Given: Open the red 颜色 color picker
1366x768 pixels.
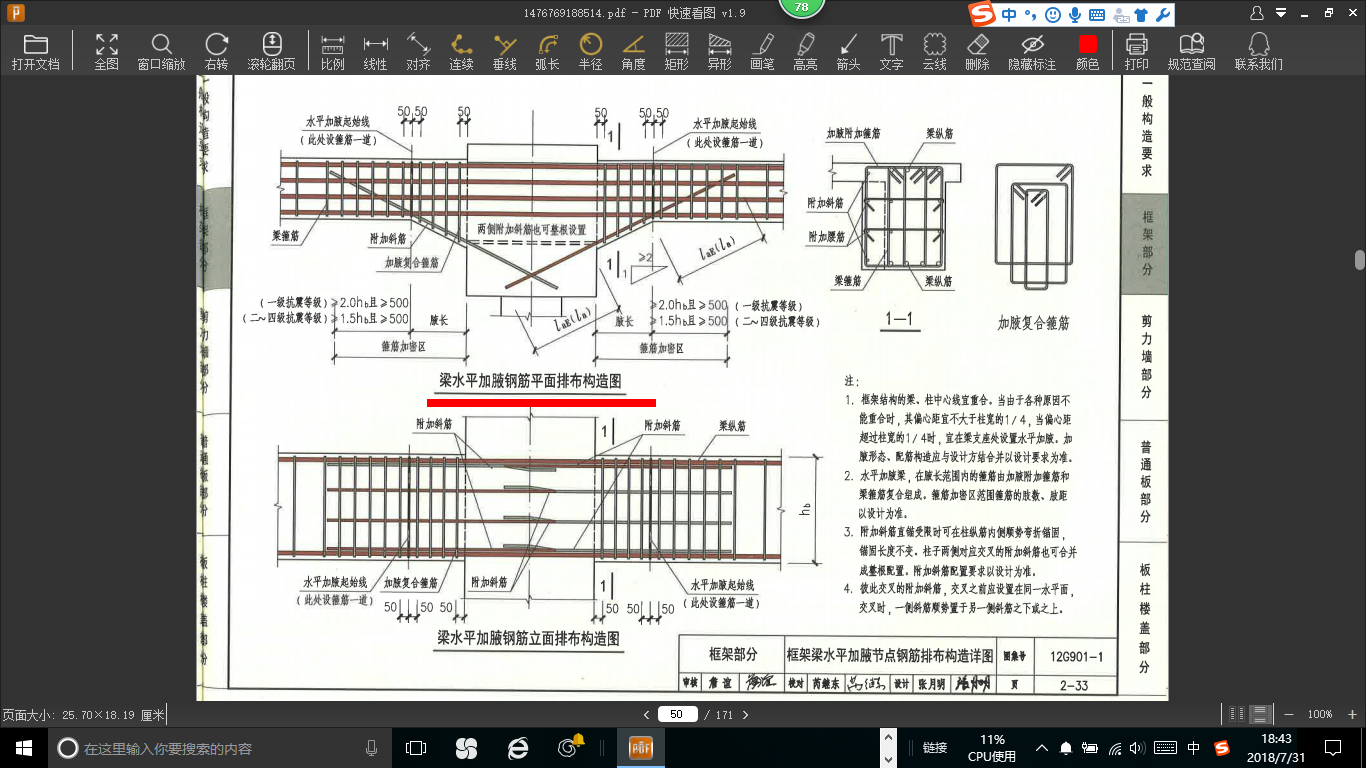Looking at the screenshot, I should (1087, 52).
